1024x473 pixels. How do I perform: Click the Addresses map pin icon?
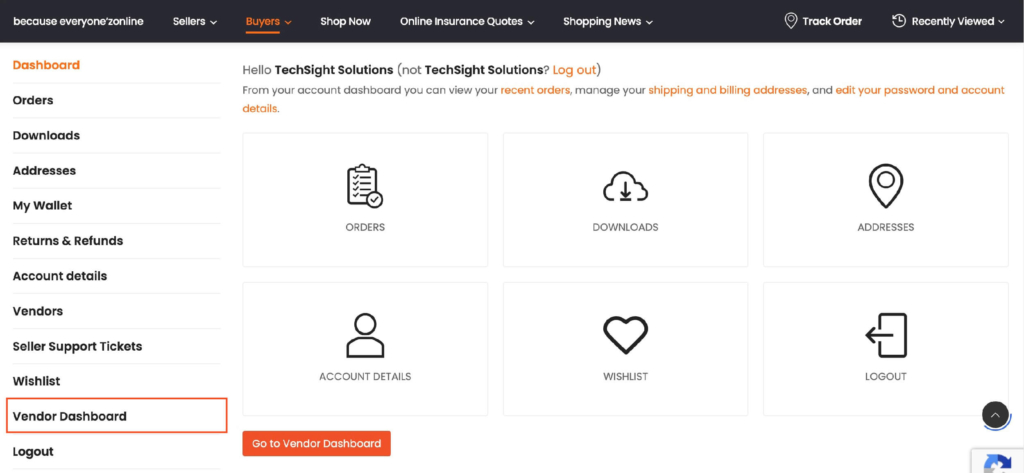(x=886, y=186)
